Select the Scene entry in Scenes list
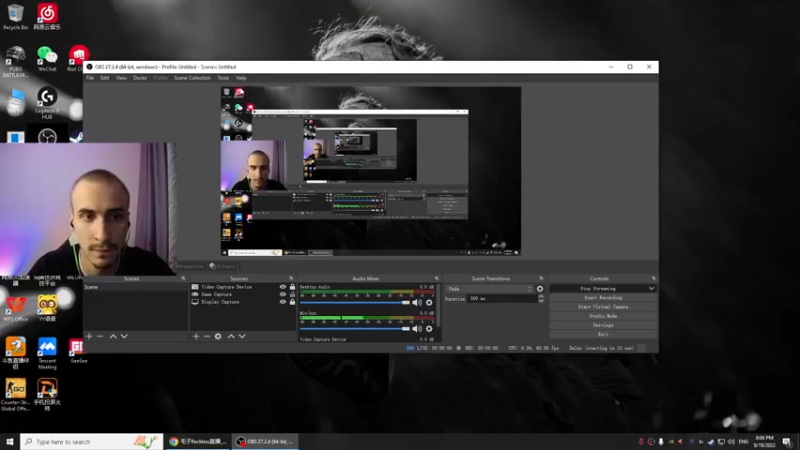The image size is (800, 450). click(135, 287)
